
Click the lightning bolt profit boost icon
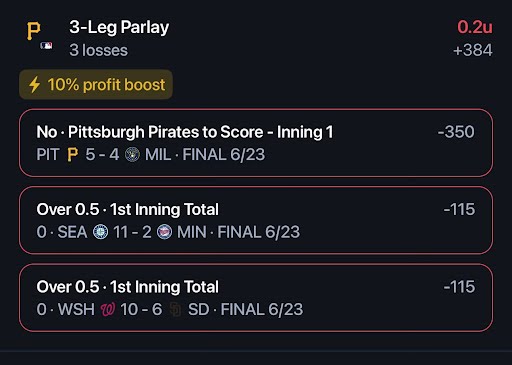click(x=34, y=84)
